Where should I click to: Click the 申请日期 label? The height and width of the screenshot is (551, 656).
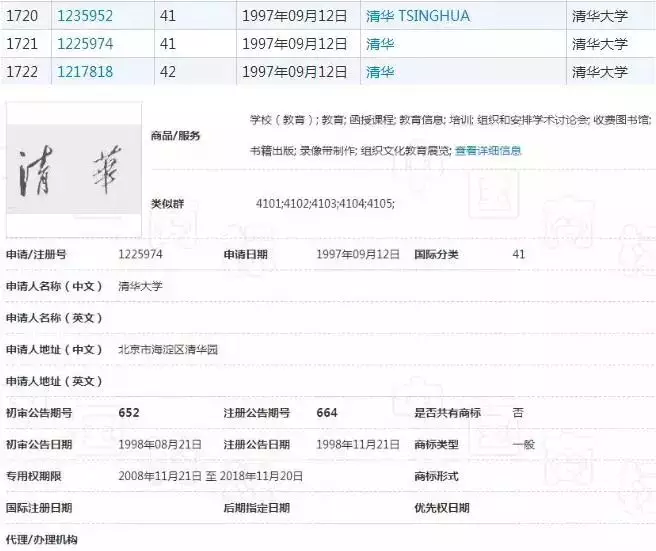246,254
